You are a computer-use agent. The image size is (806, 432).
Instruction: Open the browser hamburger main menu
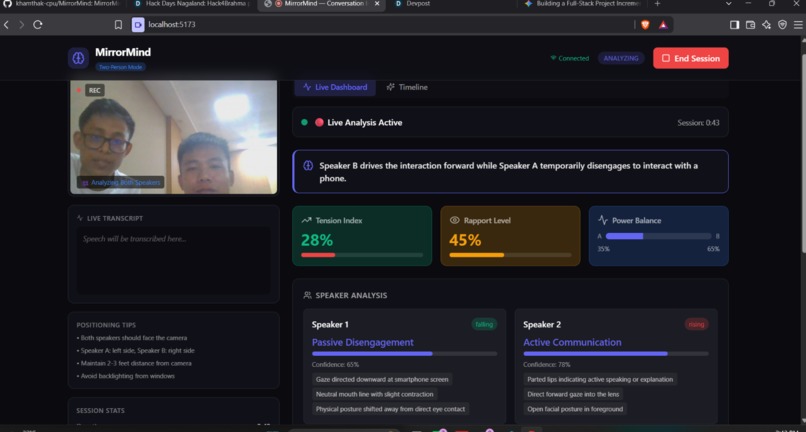[x=798, y=25]
